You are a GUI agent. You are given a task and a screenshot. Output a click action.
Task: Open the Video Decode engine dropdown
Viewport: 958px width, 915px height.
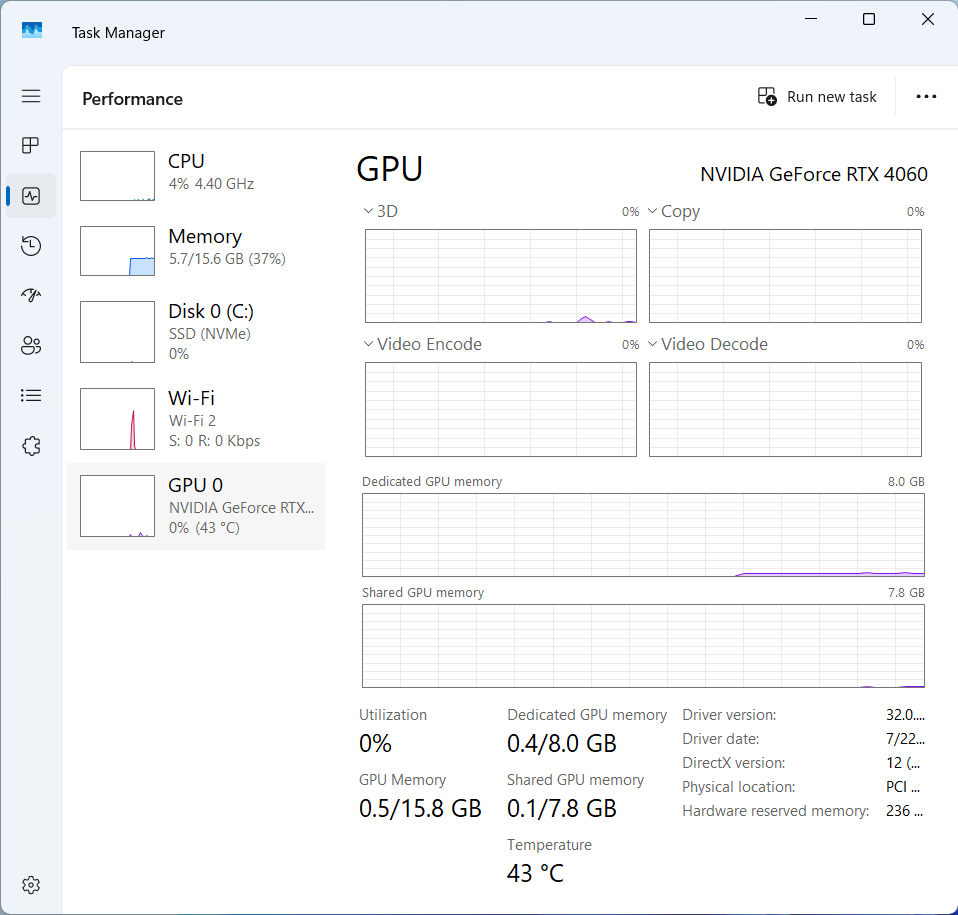(653, 344)
